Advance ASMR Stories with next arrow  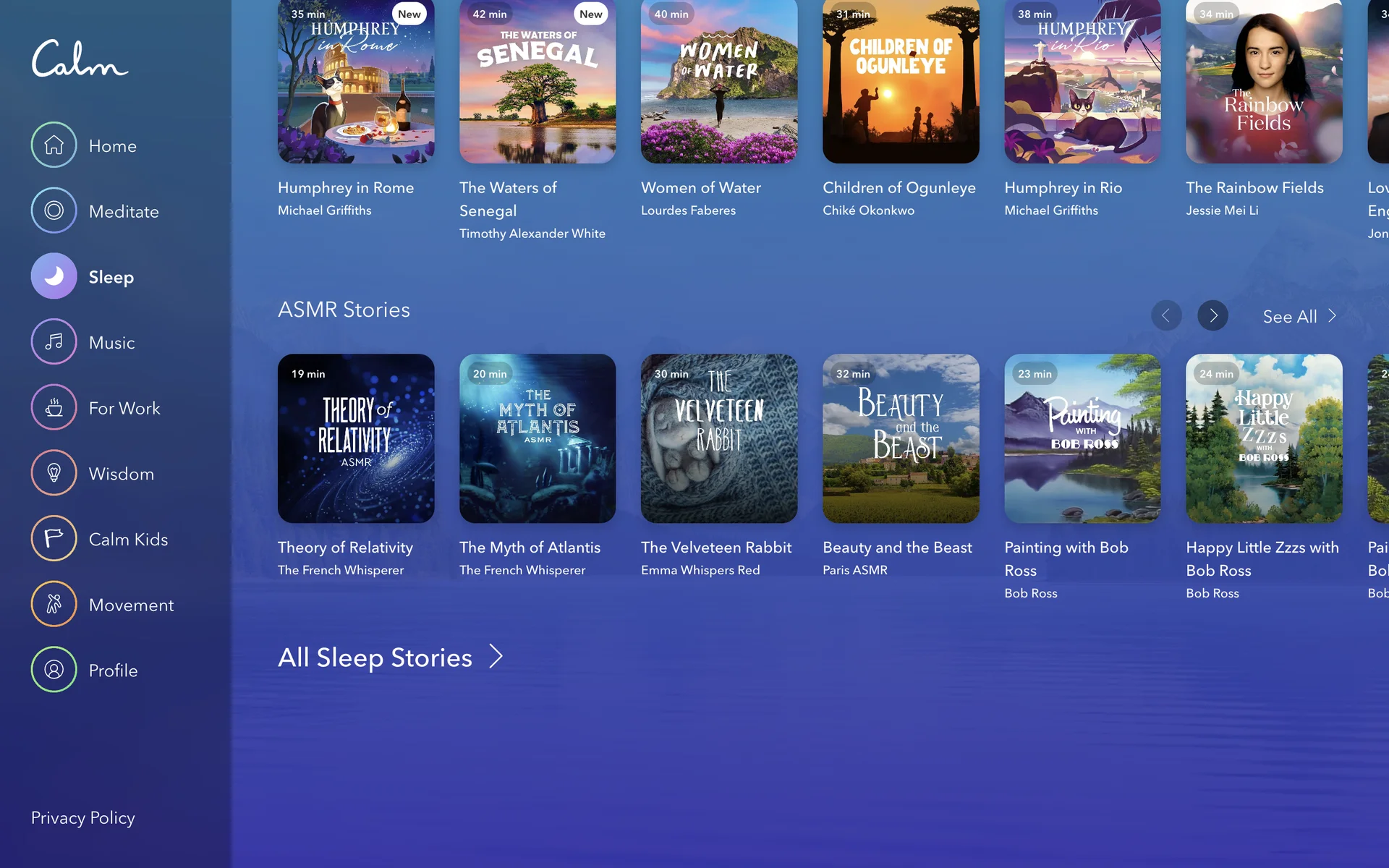click(1213, 316)
